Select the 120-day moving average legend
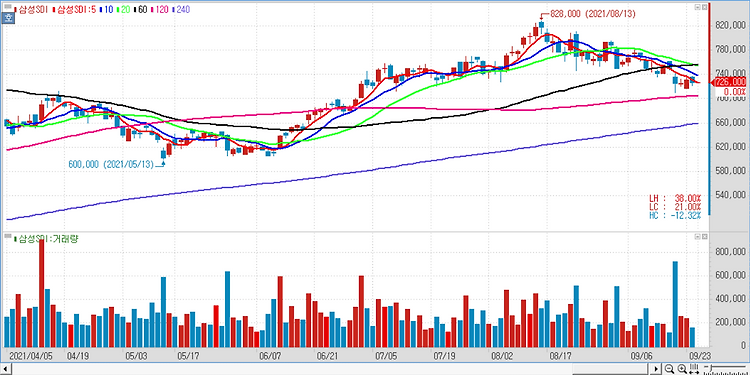The image size is (750, 375). (x=159, y=9)
